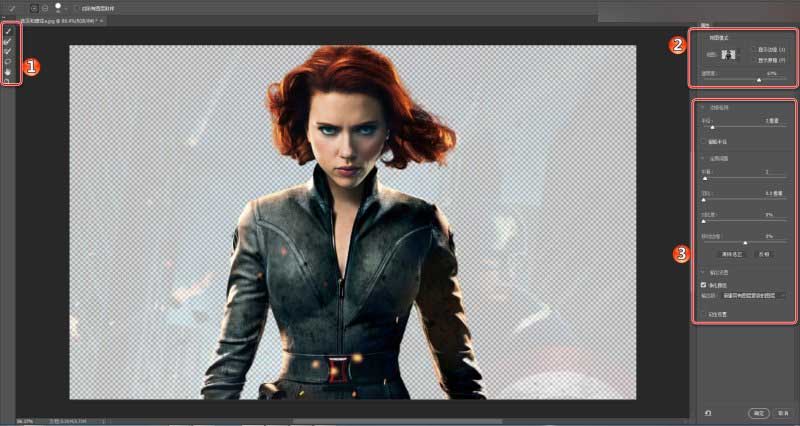
Task: Adjust the transparency slider
Action: 759,80
